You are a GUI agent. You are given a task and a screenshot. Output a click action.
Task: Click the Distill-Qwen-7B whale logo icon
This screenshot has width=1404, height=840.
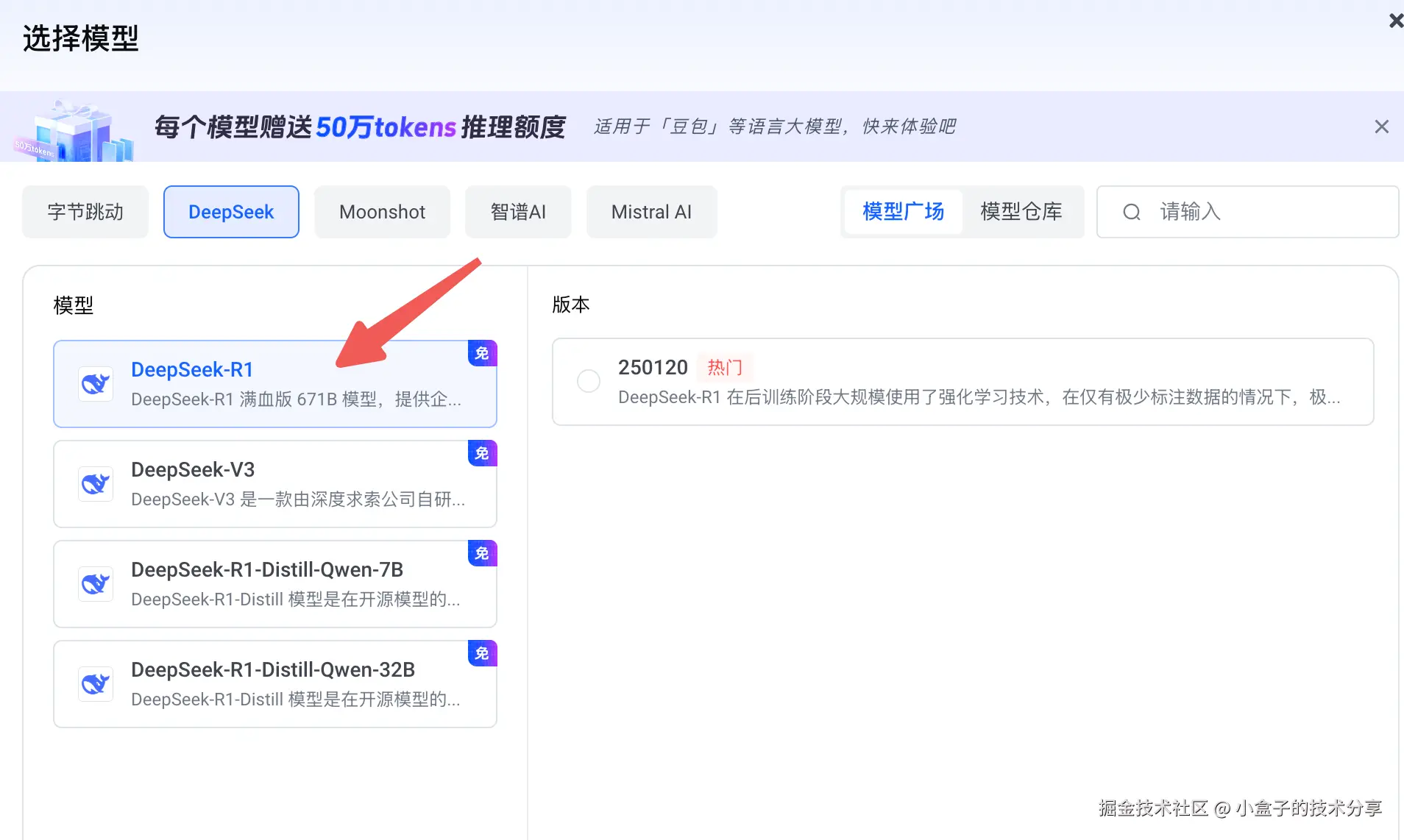pos(96,584)
